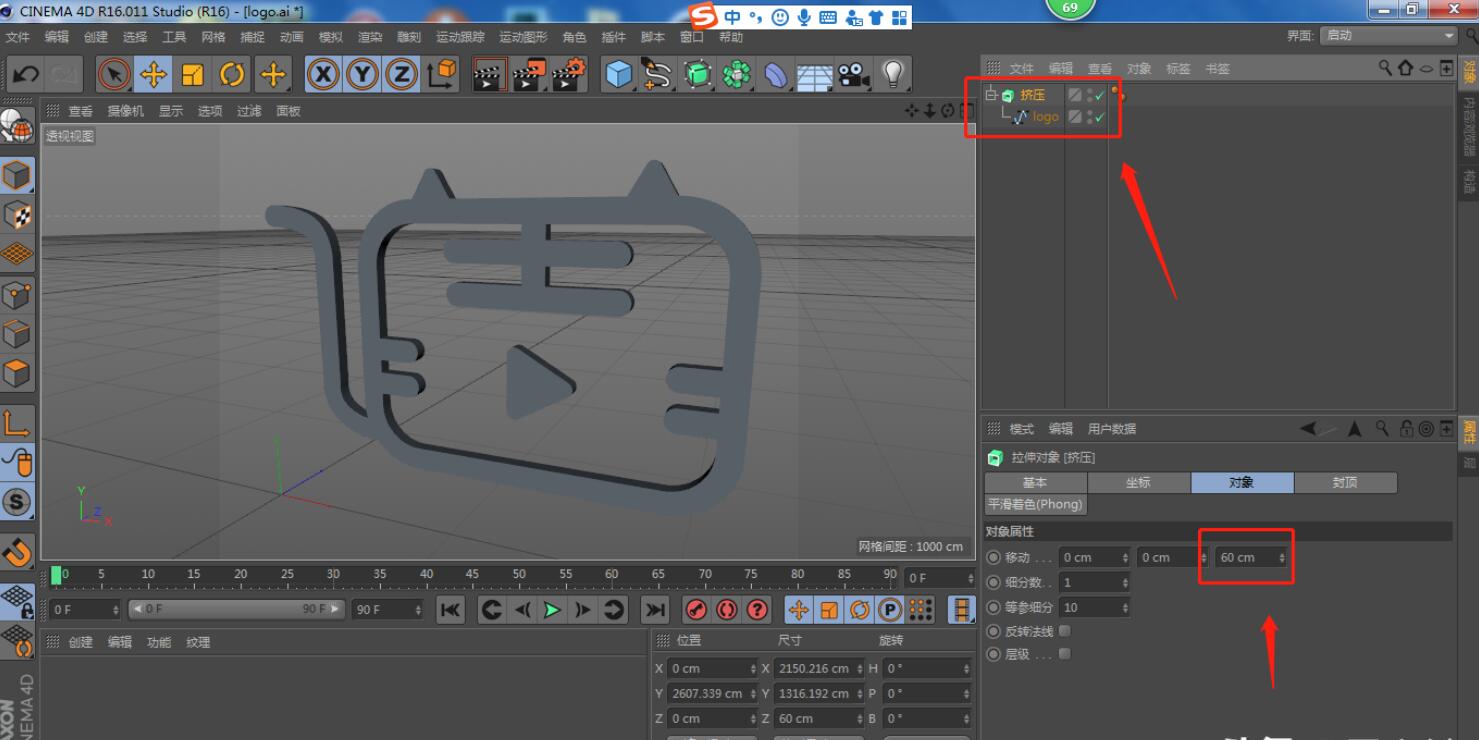Open Render to Picture Viewer icon

click(529, 74)
